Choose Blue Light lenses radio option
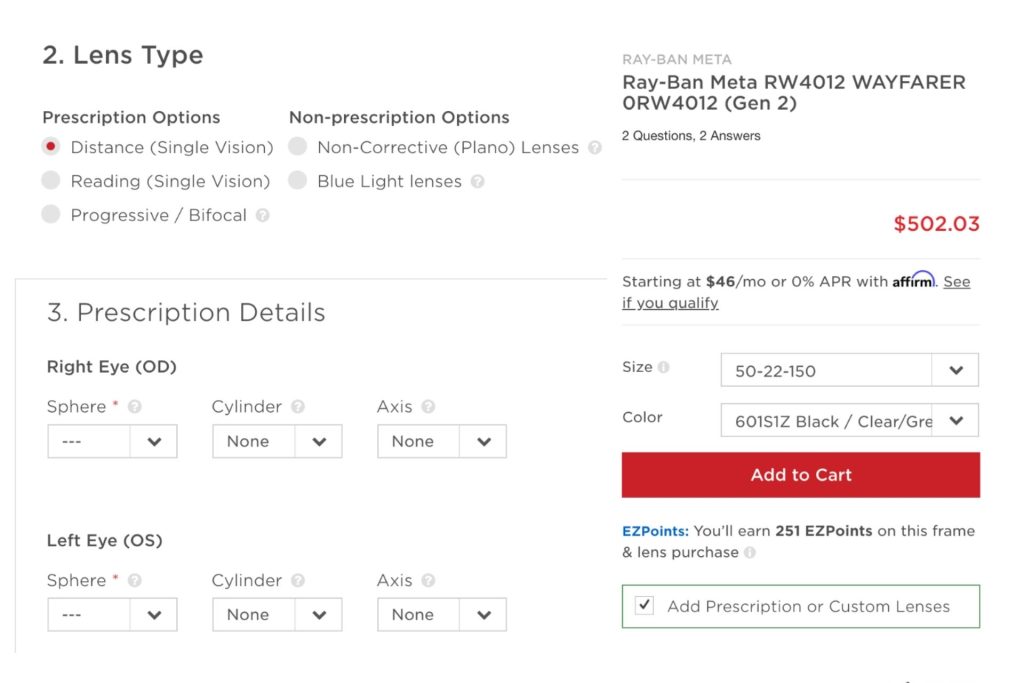 [x=298, y=181]
